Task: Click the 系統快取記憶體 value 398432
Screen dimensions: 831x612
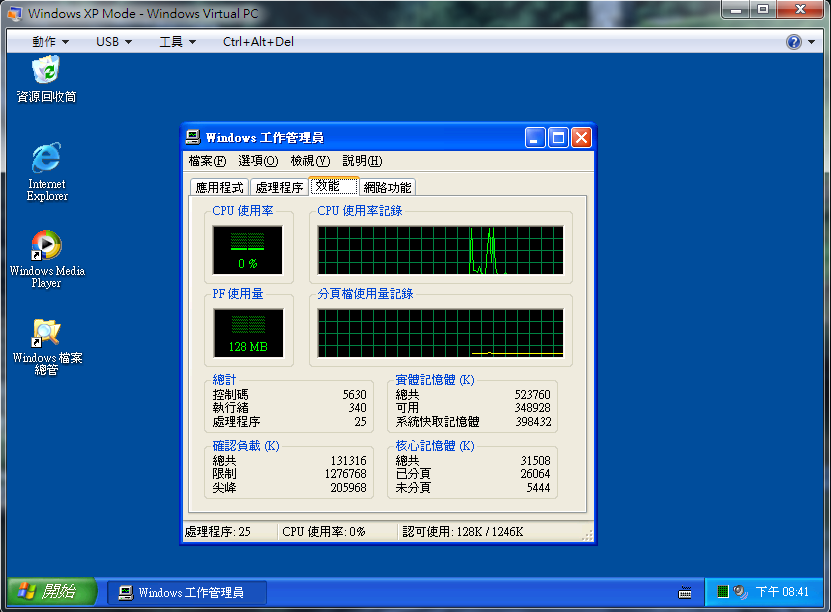Action: 534,421
